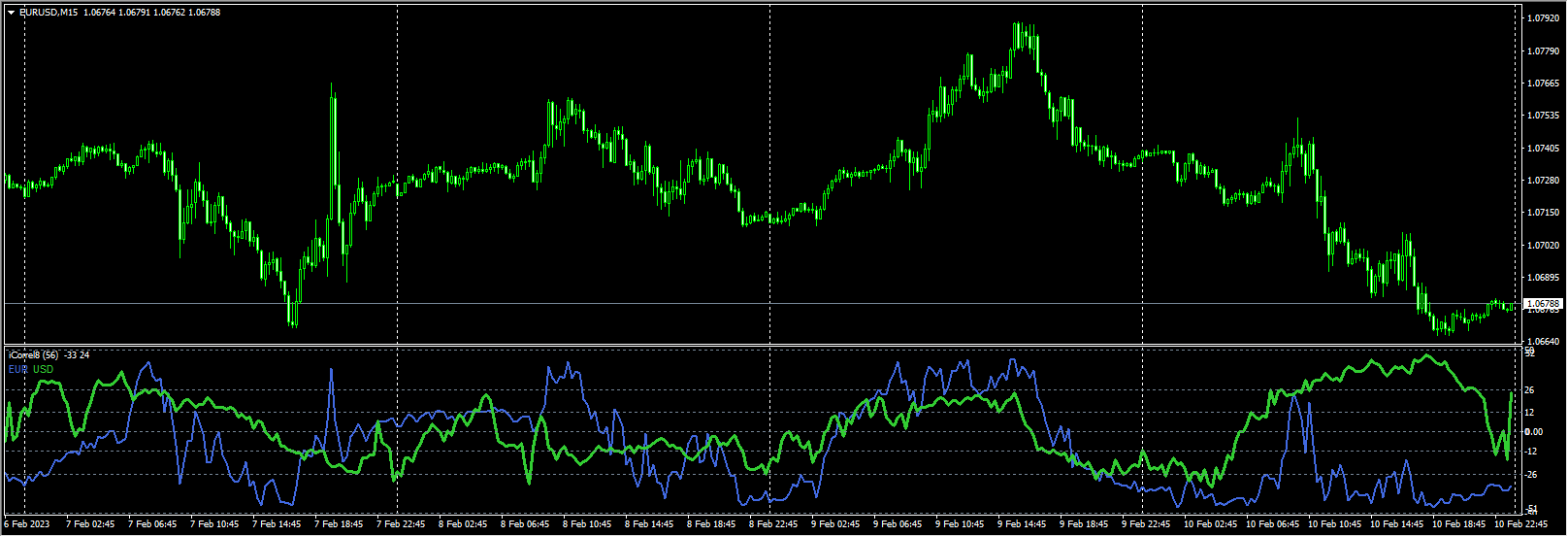Click the 1.07920 price axis label
Viewport: 1568px width, 537px height.
[x=1542, y=18]
